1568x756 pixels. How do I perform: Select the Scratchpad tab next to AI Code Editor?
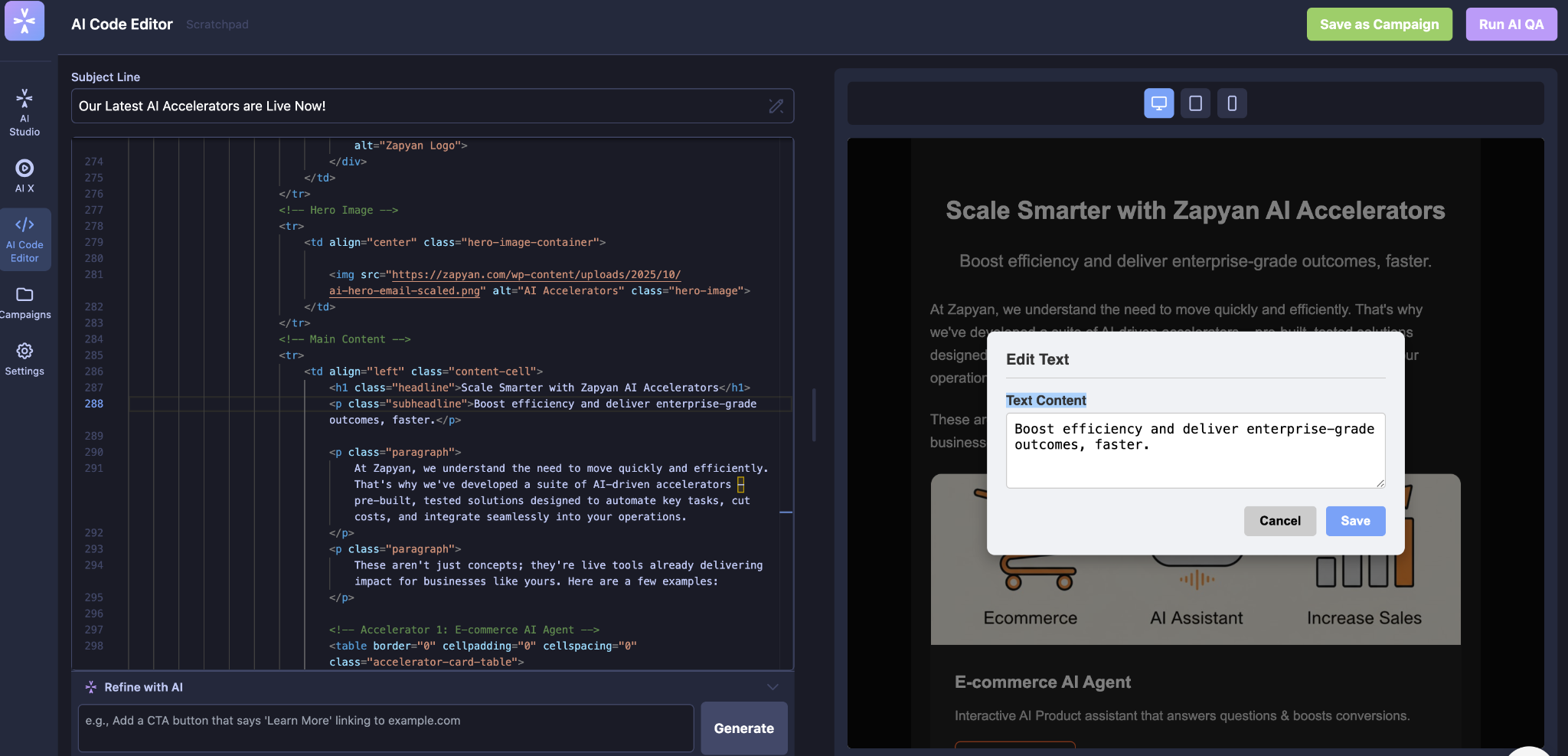[x=217, y=24]
